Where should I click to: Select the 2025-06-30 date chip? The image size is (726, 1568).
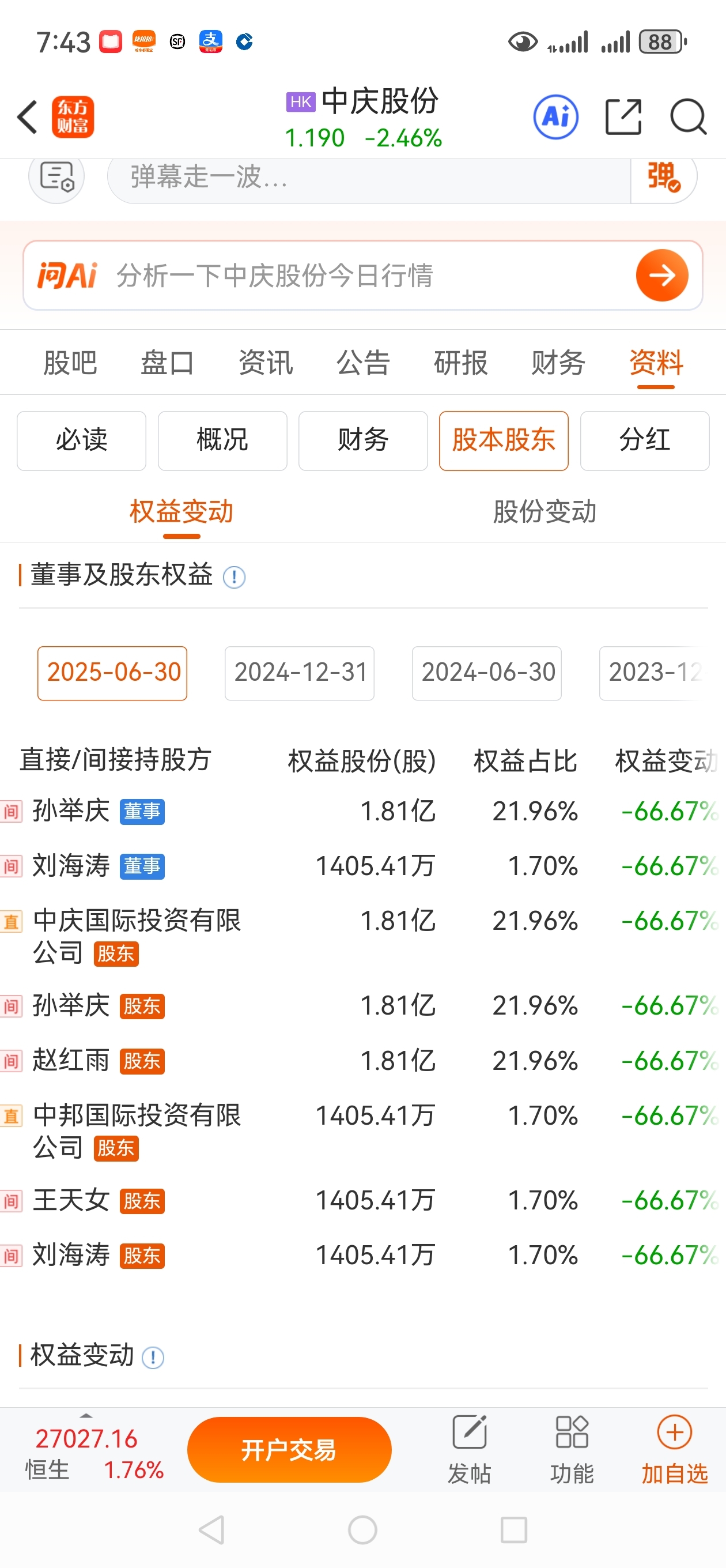pyautogui.click(x=112, y=673)
